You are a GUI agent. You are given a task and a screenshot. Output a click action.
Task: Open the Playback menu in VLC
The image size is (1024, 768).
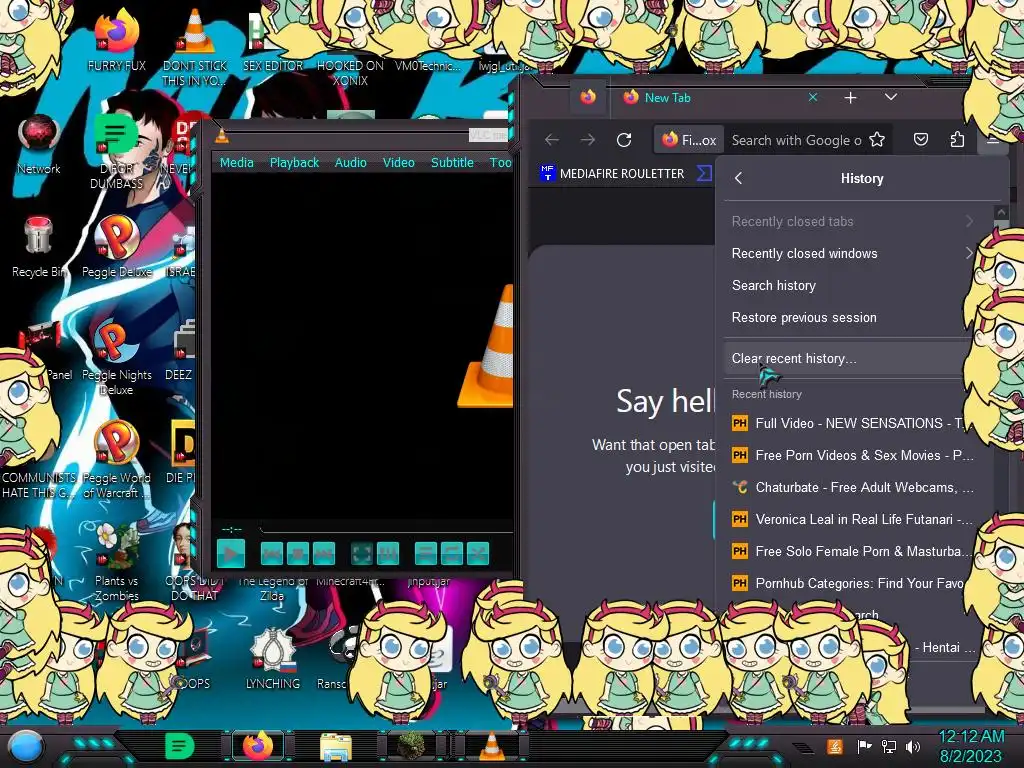tap(294, 163)
